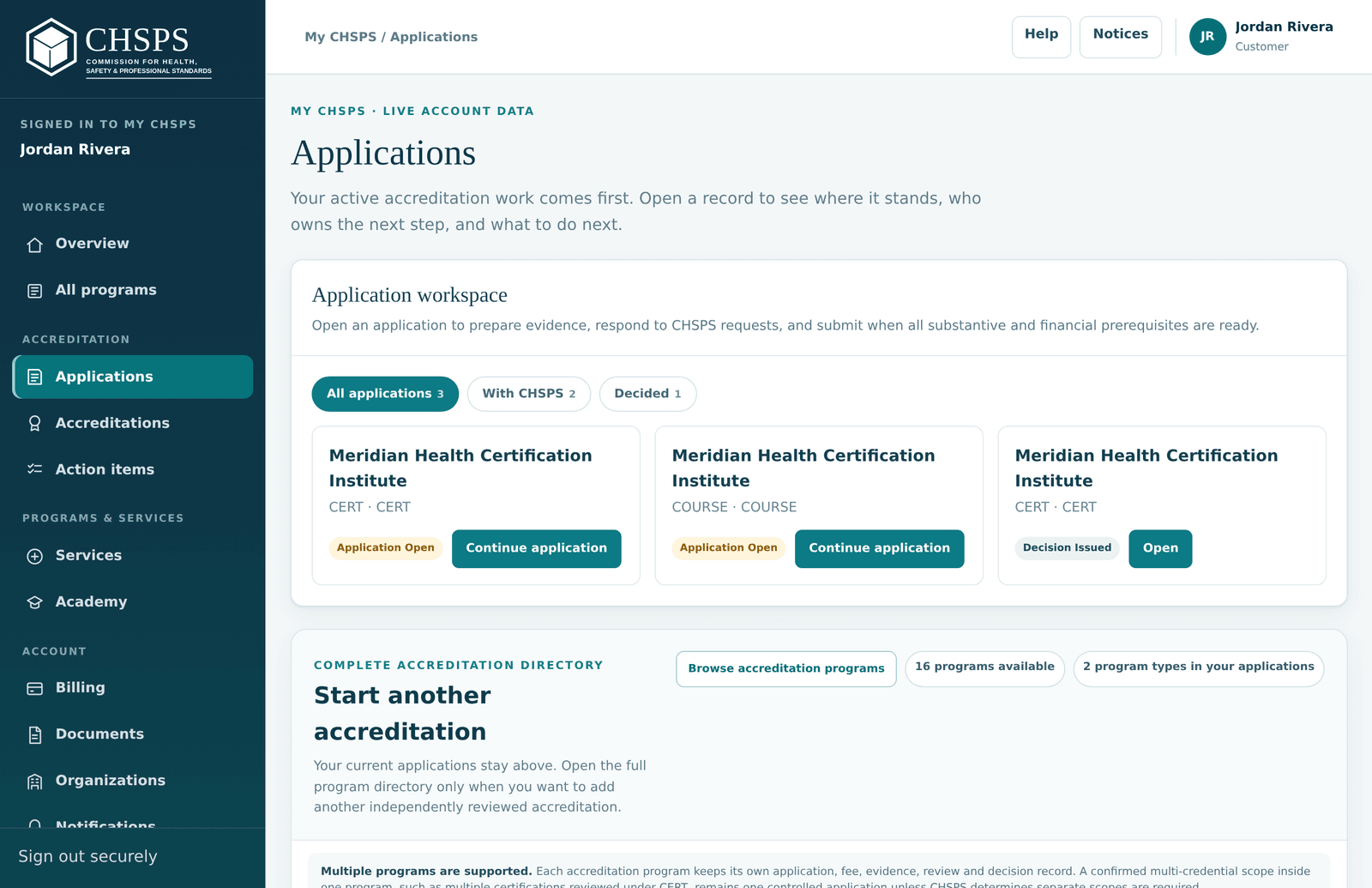The width and height of the screenshot is (1372, 888).
Task: Open Academy in the sidebar
Action: pos(133,601)
